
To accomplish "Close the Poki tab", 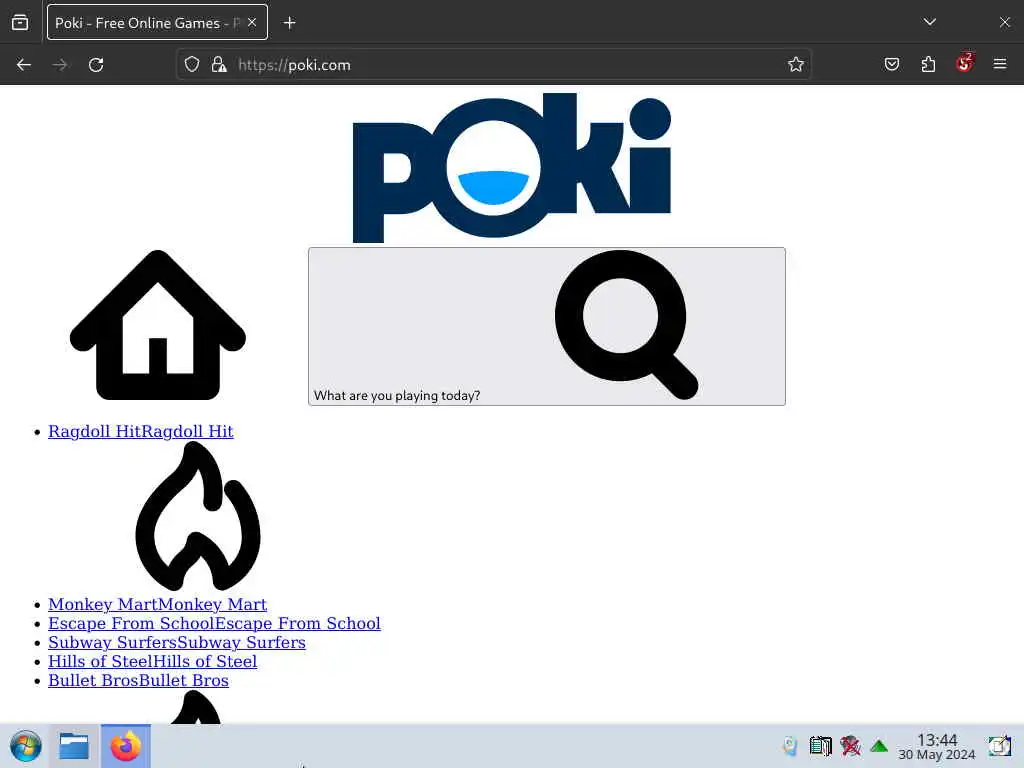I will click(252, 22).
